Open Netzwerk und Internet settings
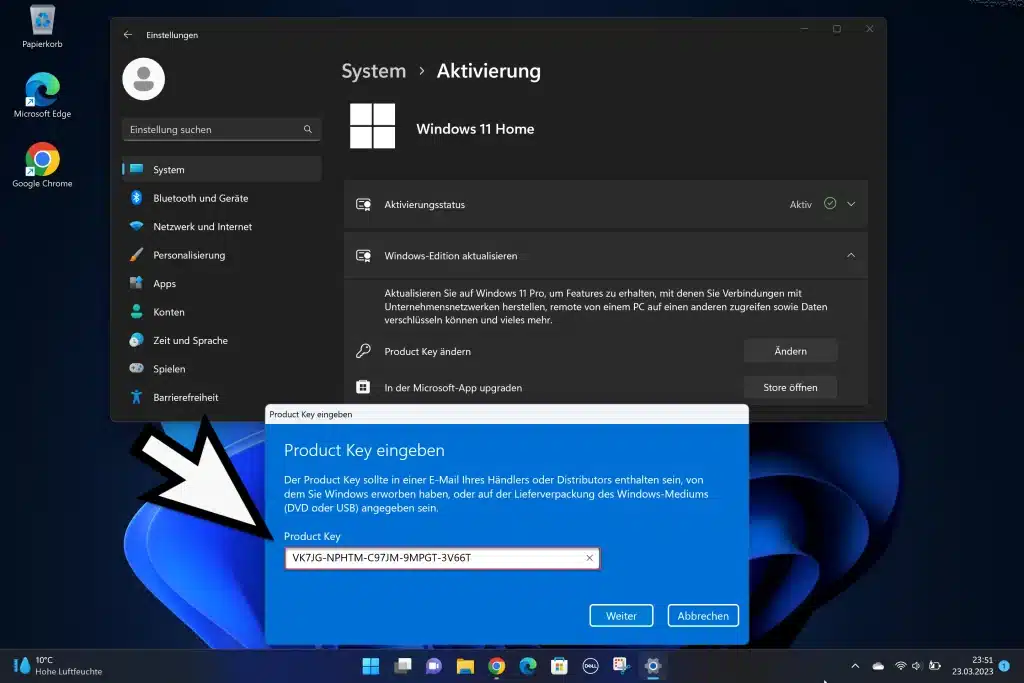This screenshot has width=1024, height=683. (x=221, y=227)
